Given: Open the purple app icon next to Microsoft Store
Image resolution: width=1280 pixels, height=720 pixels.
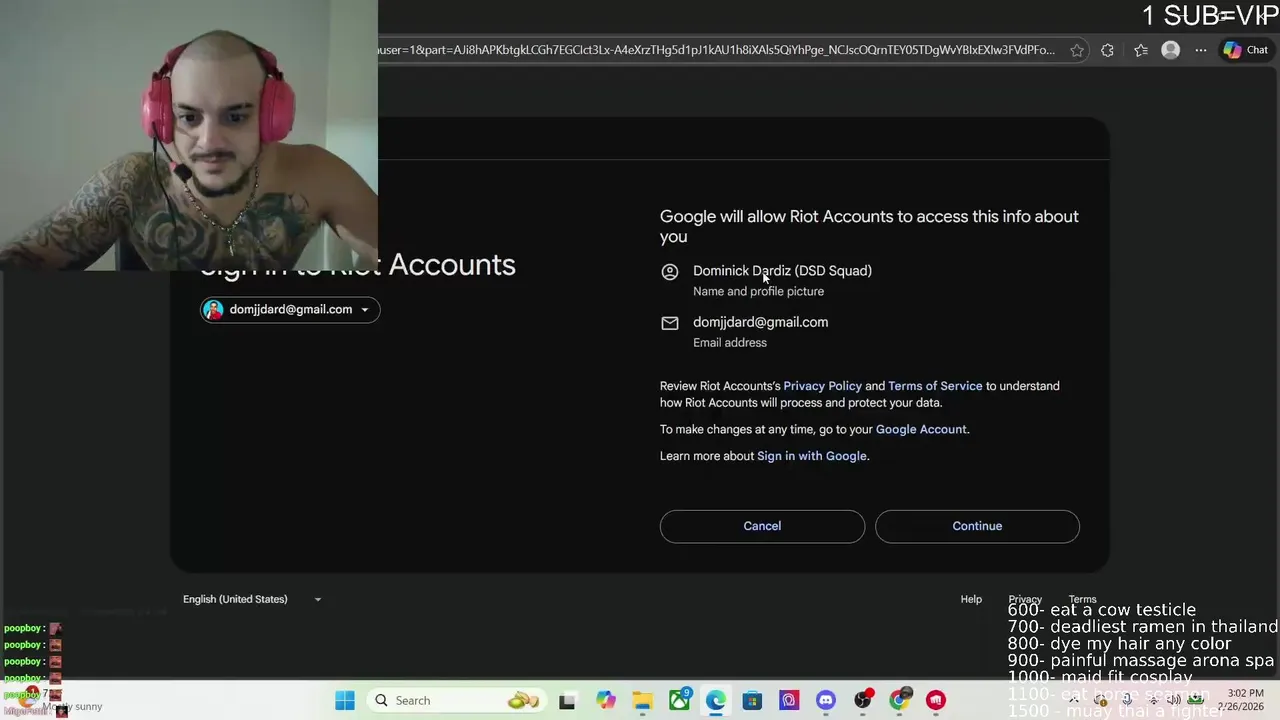Looking at the screenshot, I should 789,700.
